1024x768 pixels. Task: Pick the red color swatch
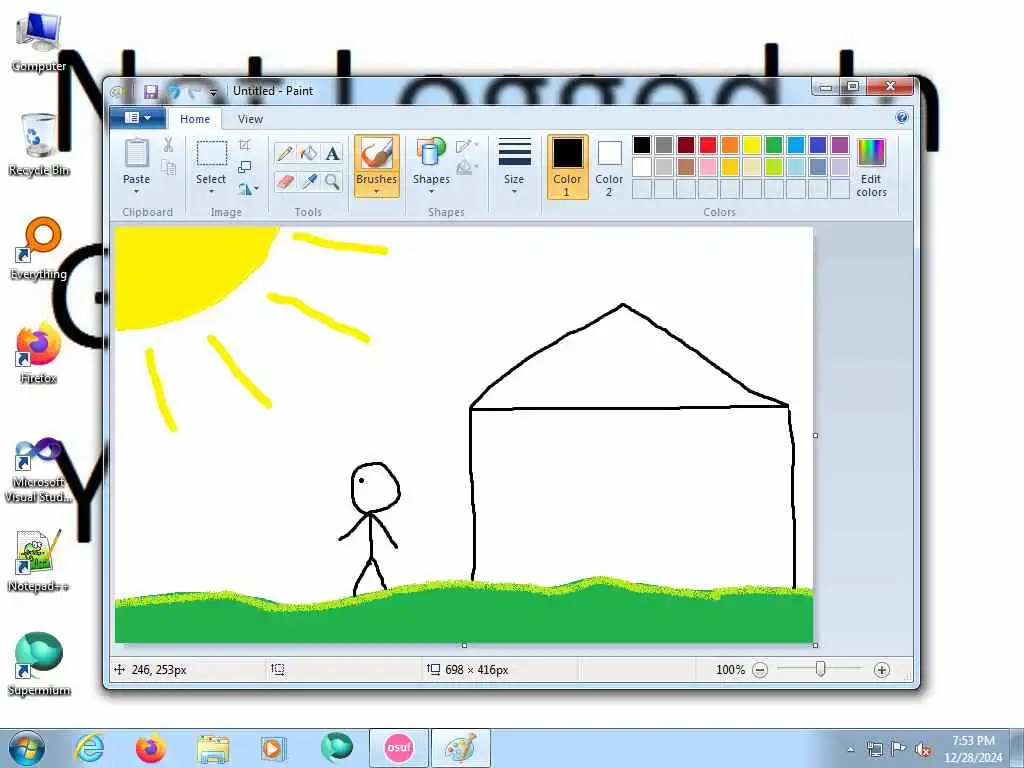708,145
